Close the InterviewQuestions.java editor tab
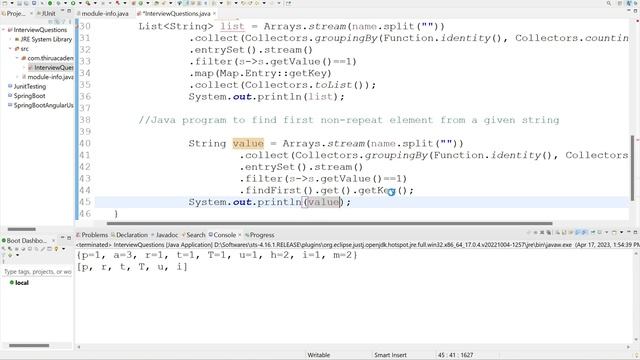Image resolution: width=640 pixels, height=360 pixels. [214, 13]
